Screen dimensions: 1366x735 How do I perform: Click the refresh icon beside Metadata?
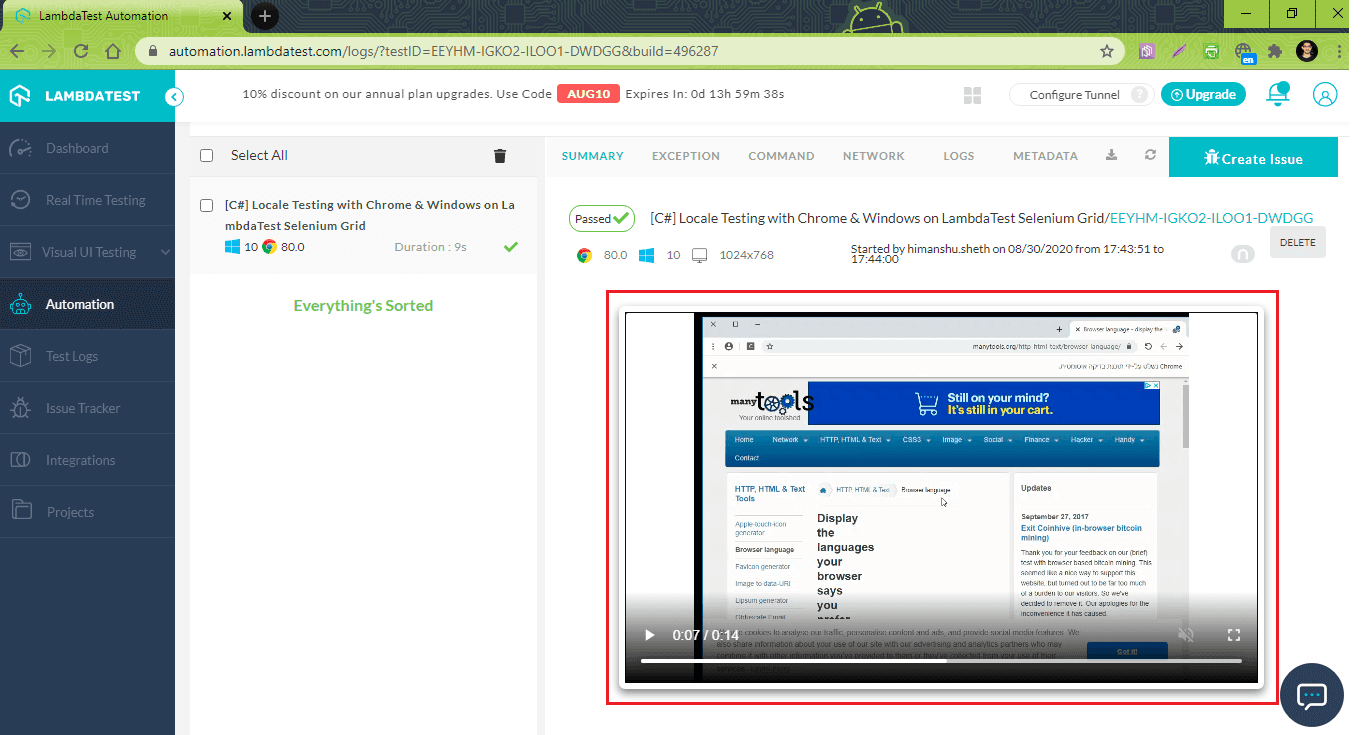tap(1150, 155)
